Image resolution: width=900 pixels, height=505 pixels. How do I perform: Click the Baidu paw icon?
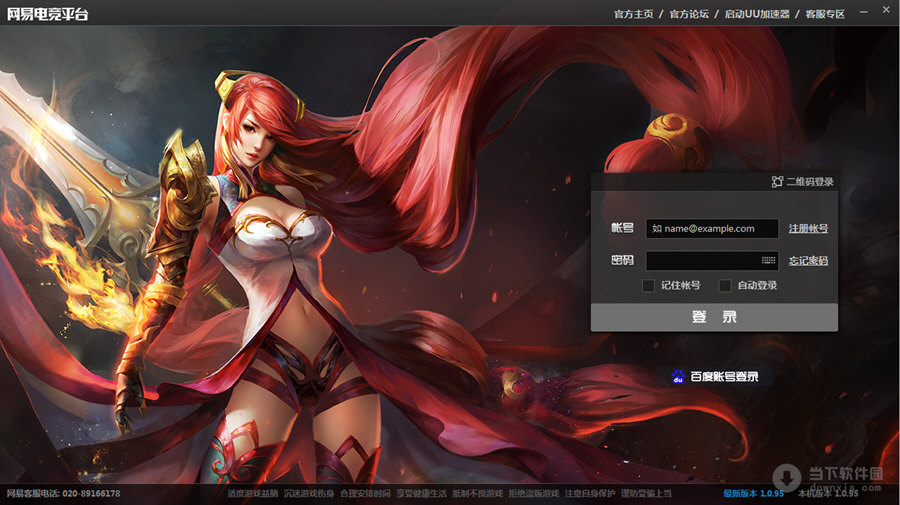[x=678, y=376]
